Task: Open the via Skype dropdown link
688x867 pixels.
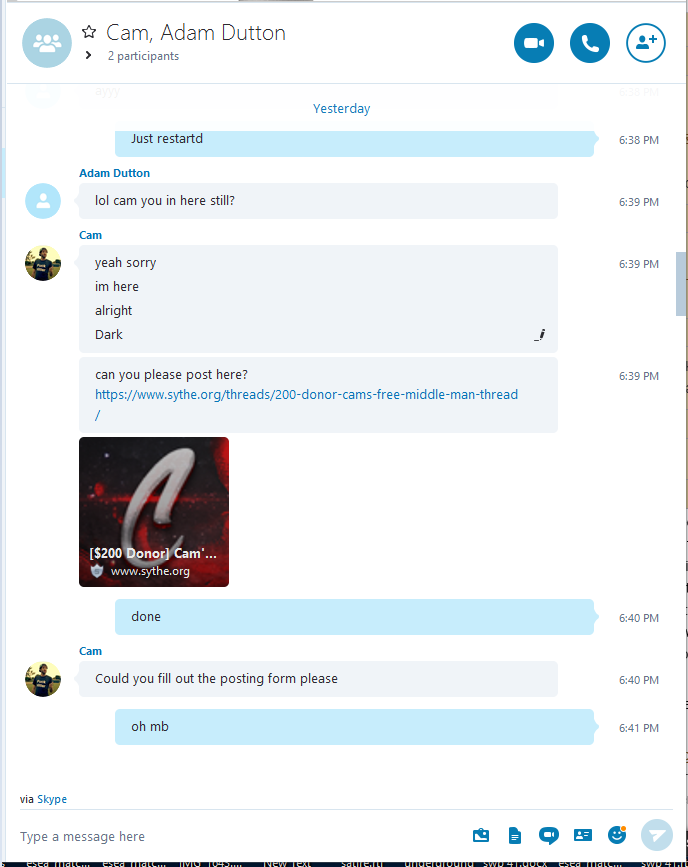Action: (x=52, y=799)
